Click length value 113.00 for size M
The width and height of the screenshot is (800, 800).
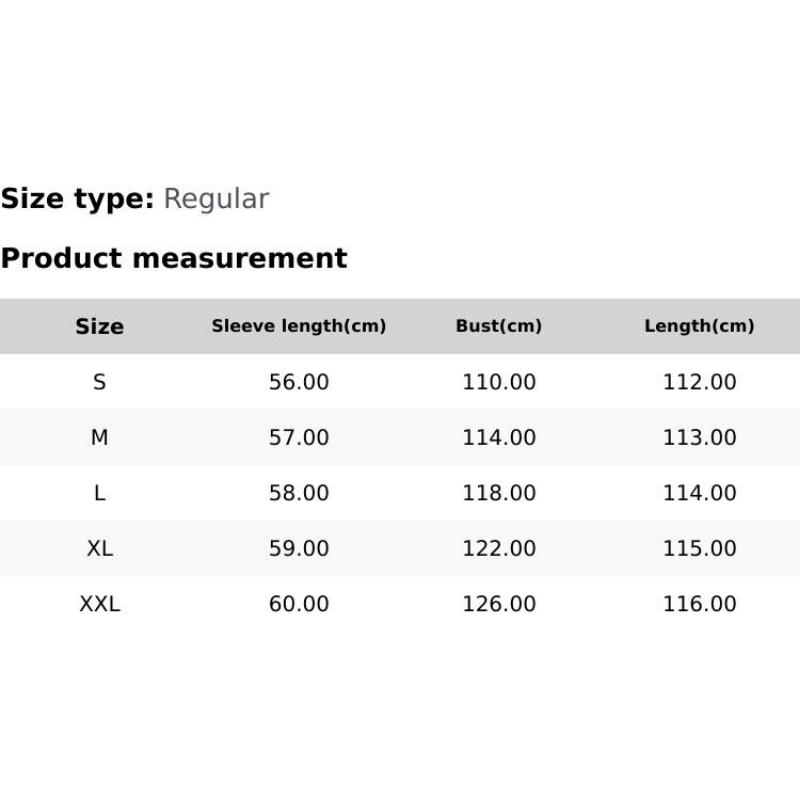point(699,437)
